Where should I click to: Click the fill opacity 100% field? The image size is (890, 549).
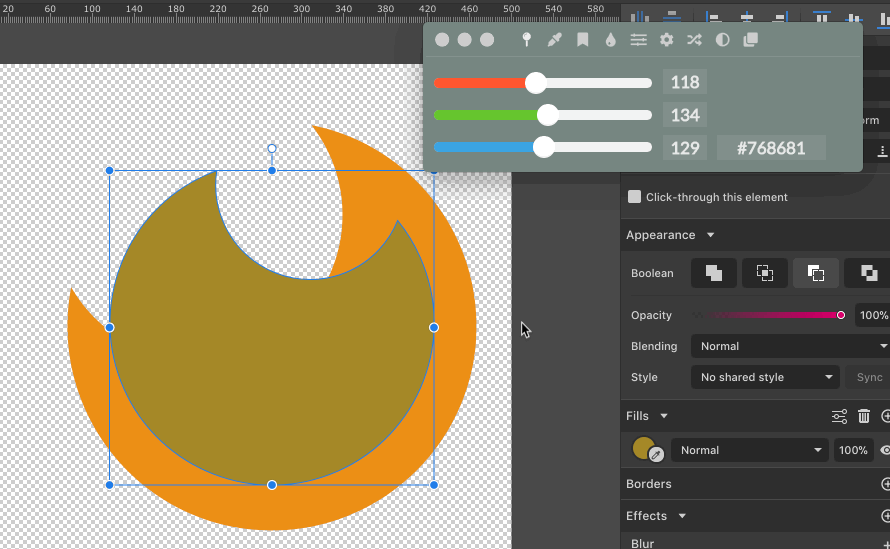coord(853,450)
